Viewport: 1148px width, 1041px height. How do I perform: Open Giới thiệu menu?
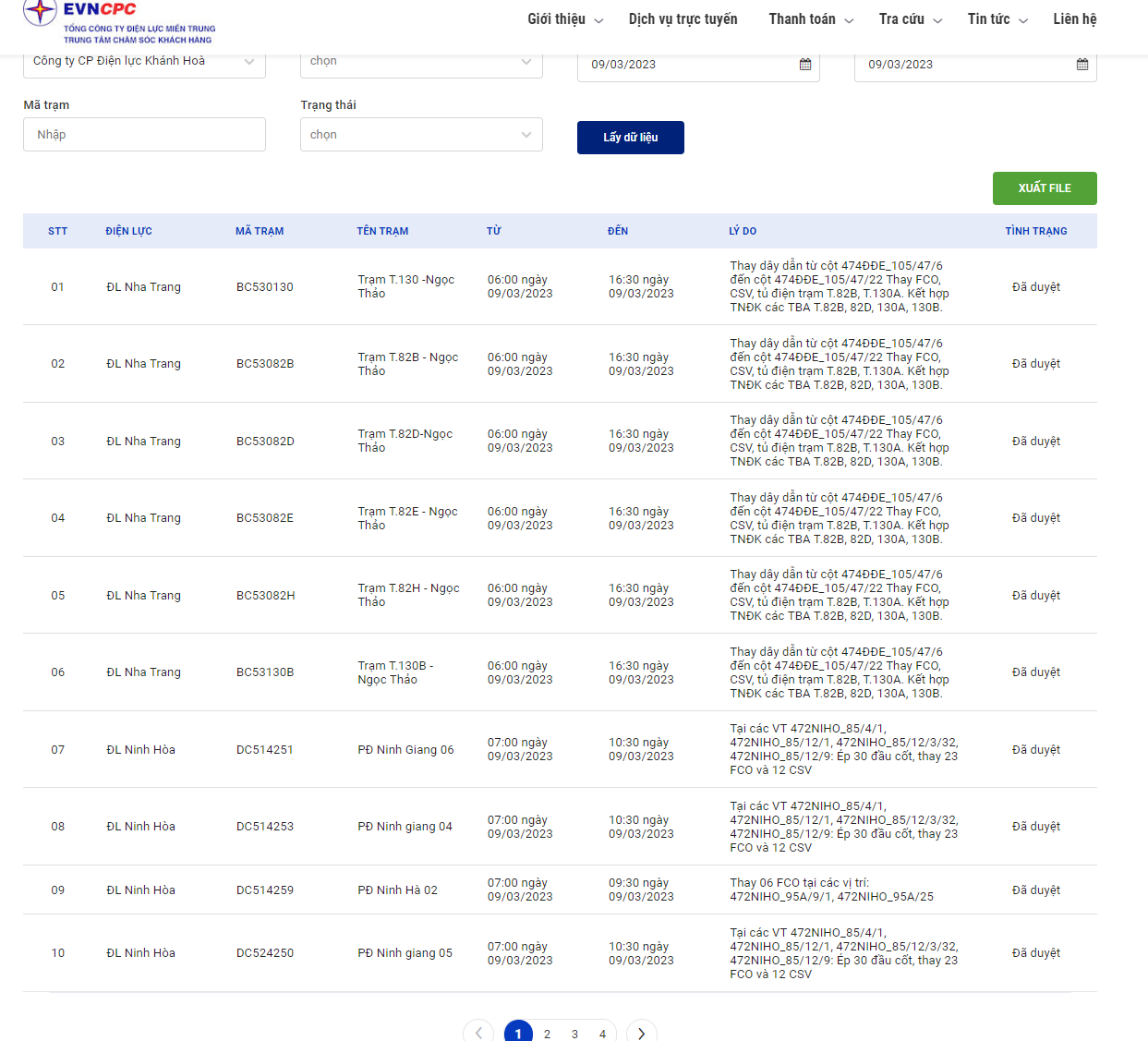pos(564,19)
